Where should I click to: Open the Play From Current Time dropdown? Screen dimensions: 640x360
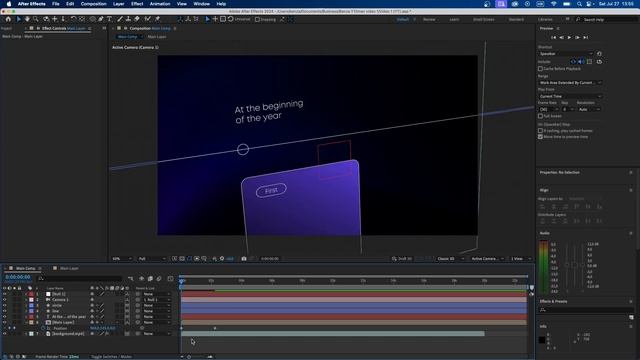click(x=570, y=96)
